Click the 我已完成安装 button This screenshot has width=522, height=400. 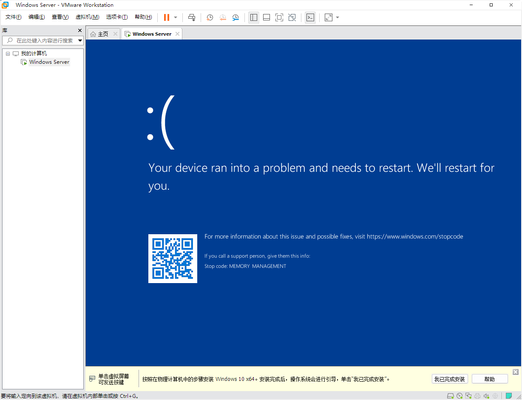click(x=450, y=379)
